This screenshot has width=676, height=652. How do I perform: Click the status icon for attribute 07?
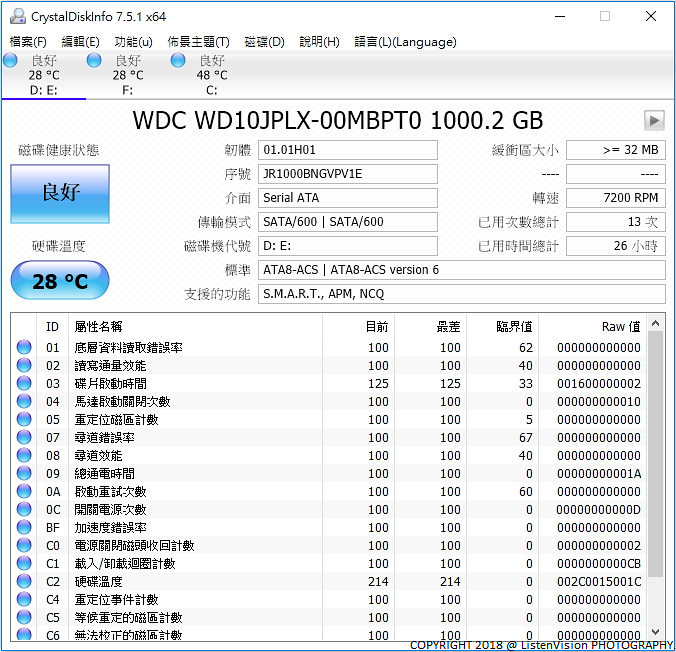click(x=24, y=437)
